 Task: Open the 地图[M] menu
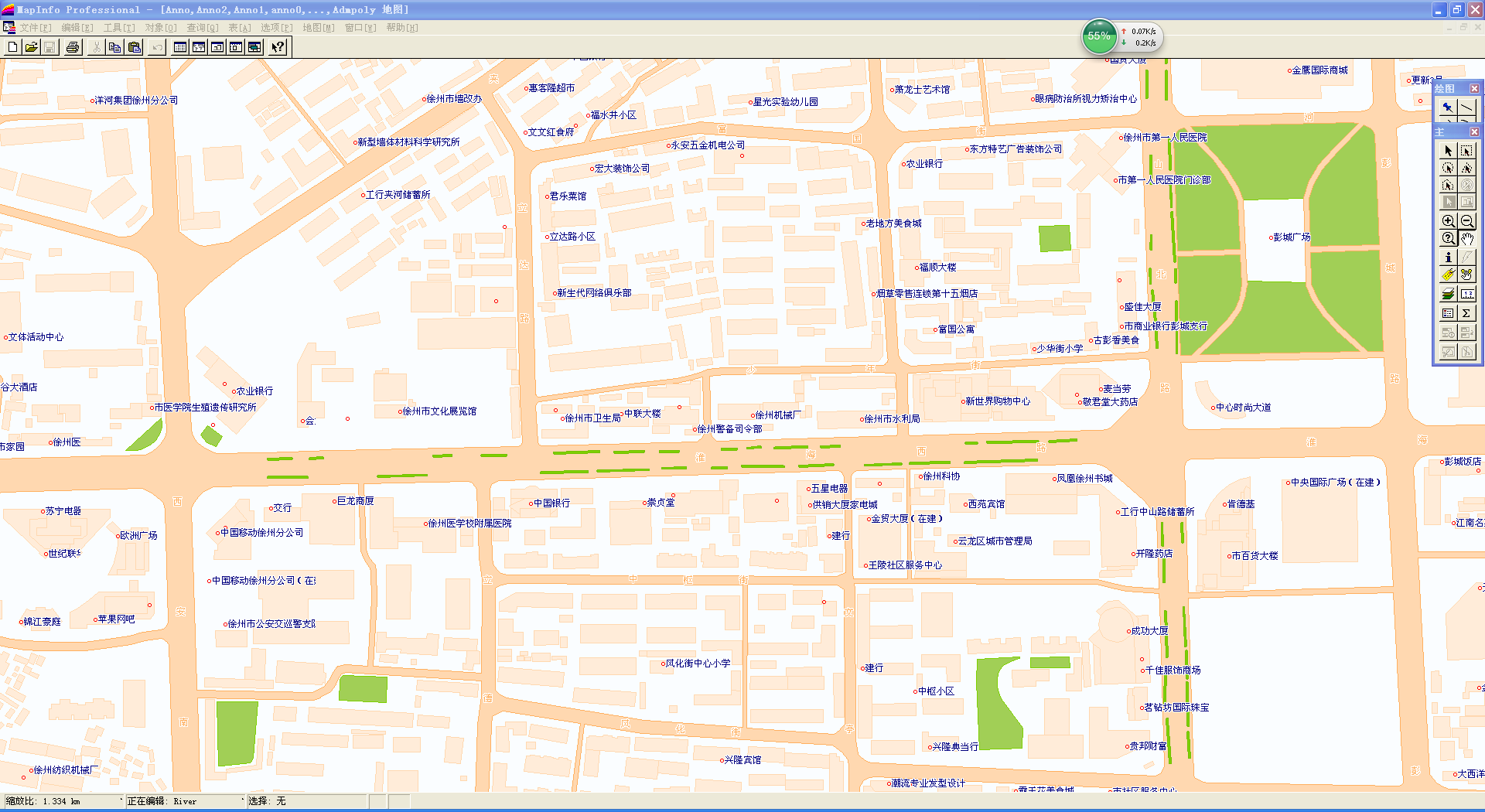point(319,28)
